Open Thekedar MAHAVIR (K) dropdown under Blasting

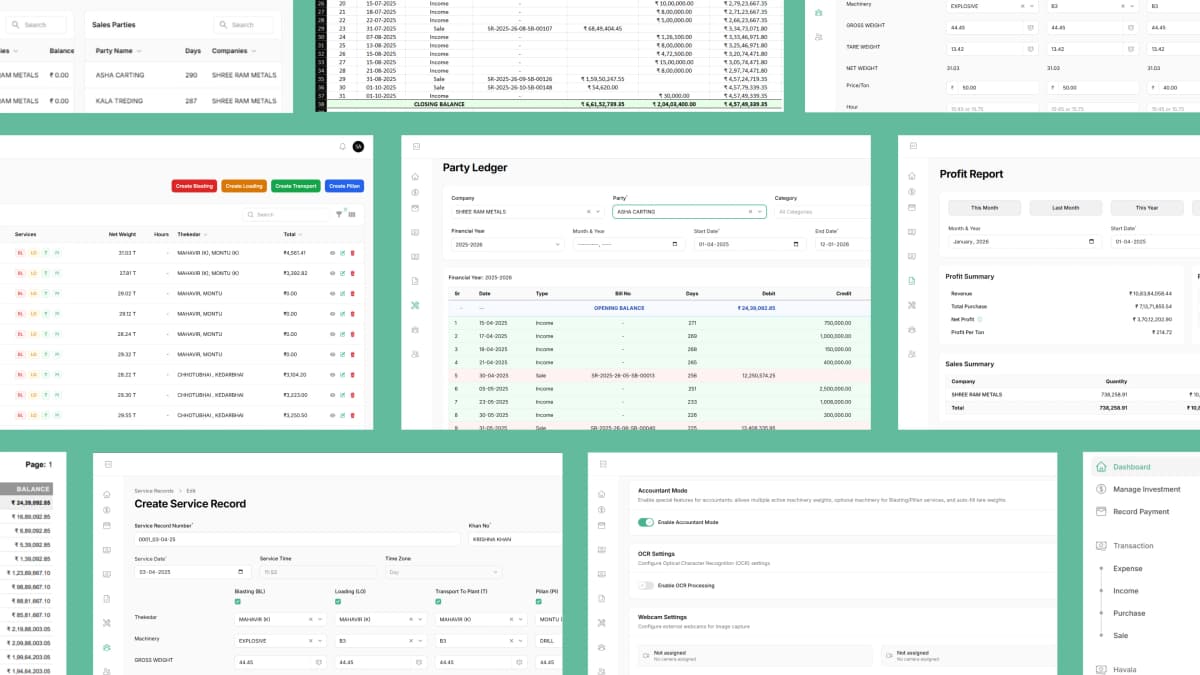pyautogui.click(x=280, y=619)
